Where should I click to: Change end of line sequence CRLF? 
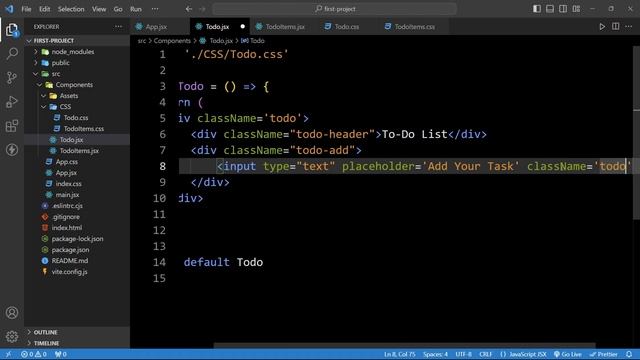(485, 354)
